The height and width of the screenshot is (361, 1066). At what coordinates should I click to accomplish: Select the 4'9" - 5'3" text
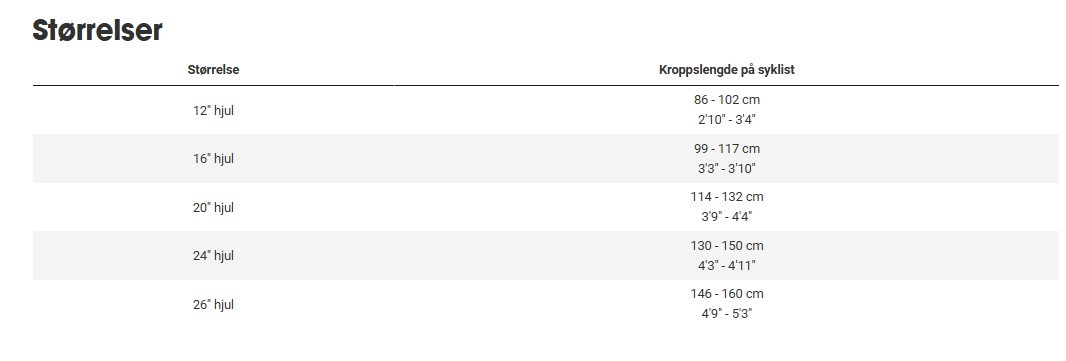click(727, 314)
